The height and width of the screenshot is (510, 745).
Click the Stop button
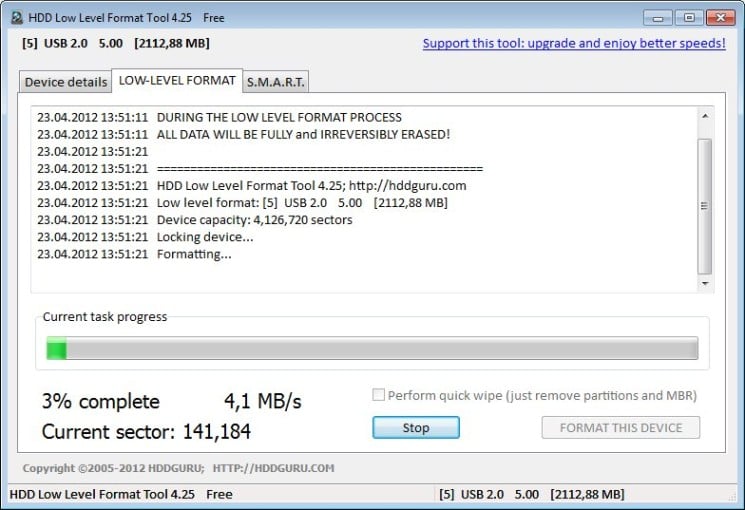pos(416,427)
